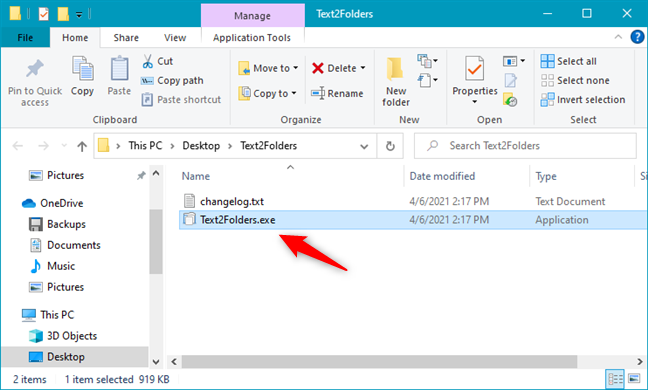Expand the Delete options arrow
648x390 pixels.
coord(363,68)
